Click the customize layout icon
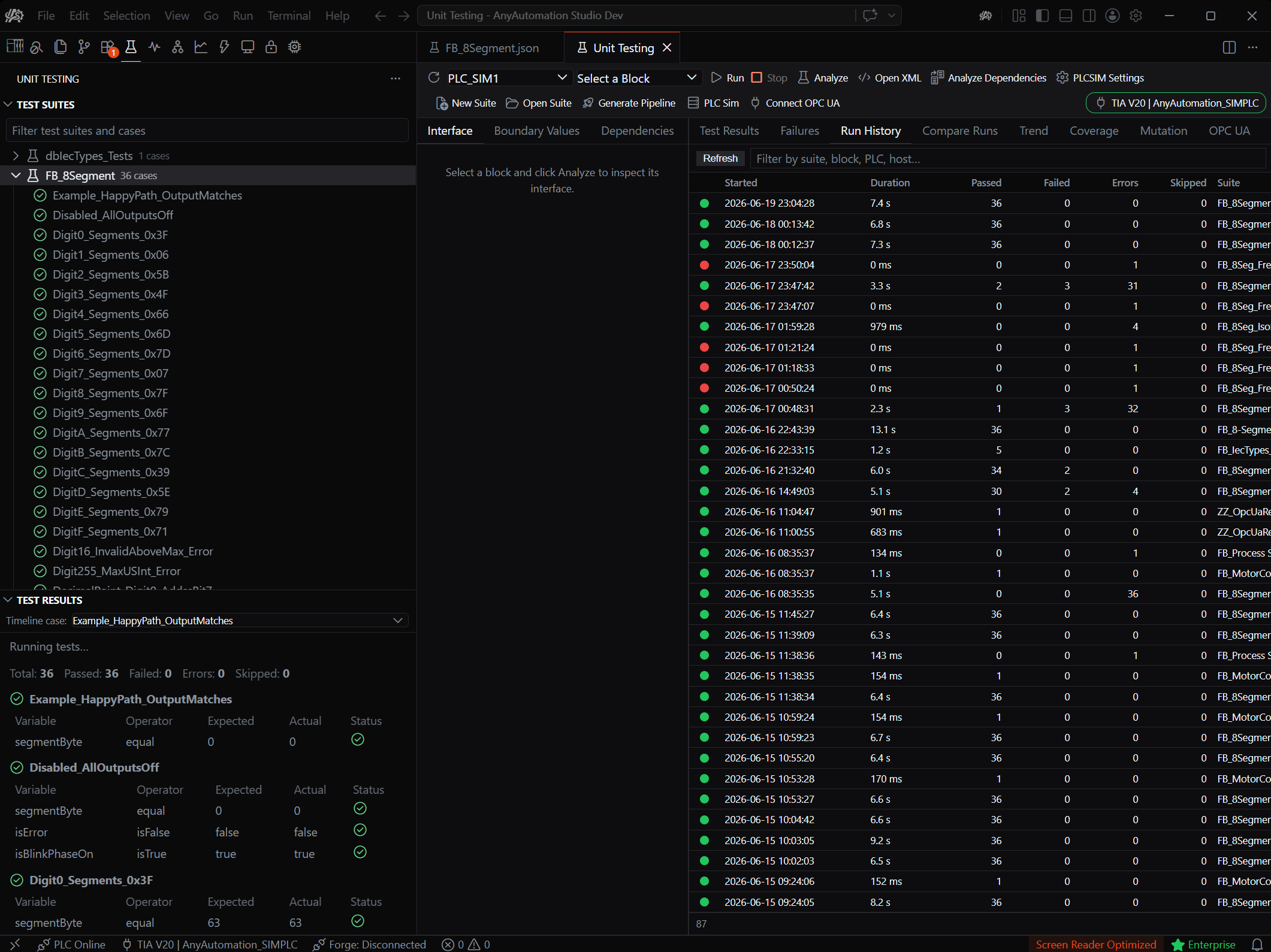The image size is (1271, 952). click(1019, 16)
